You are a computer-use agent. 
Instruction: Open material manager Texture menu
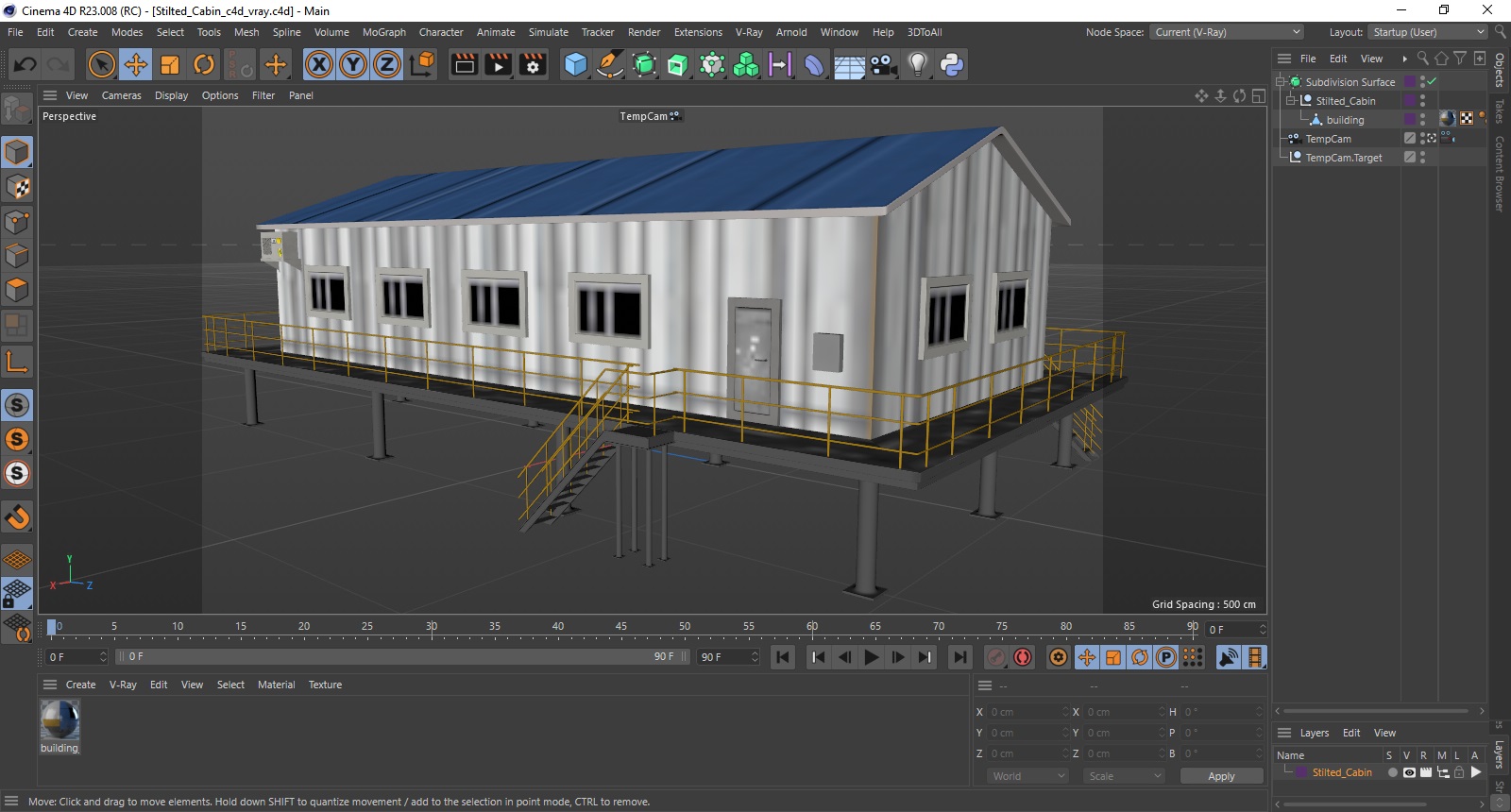(x=325, y=685)
